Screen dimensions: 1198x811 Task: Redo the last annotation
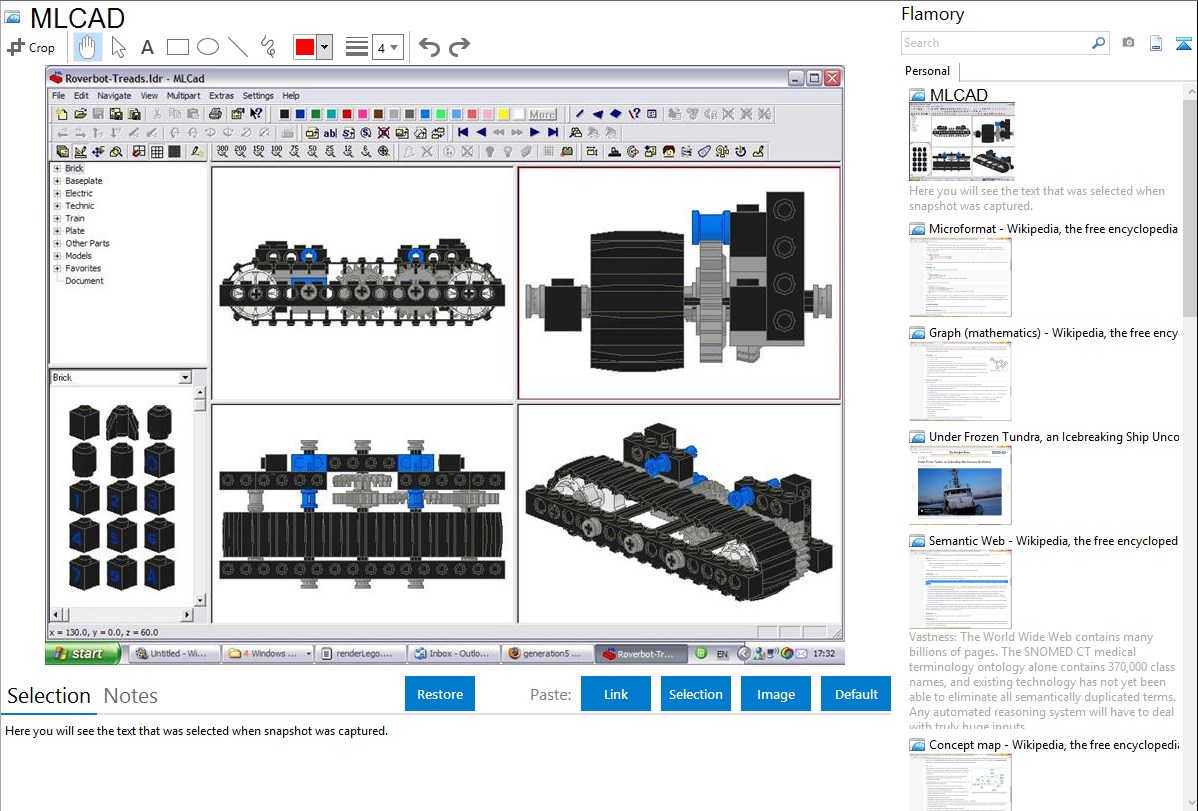coord(459,47)
